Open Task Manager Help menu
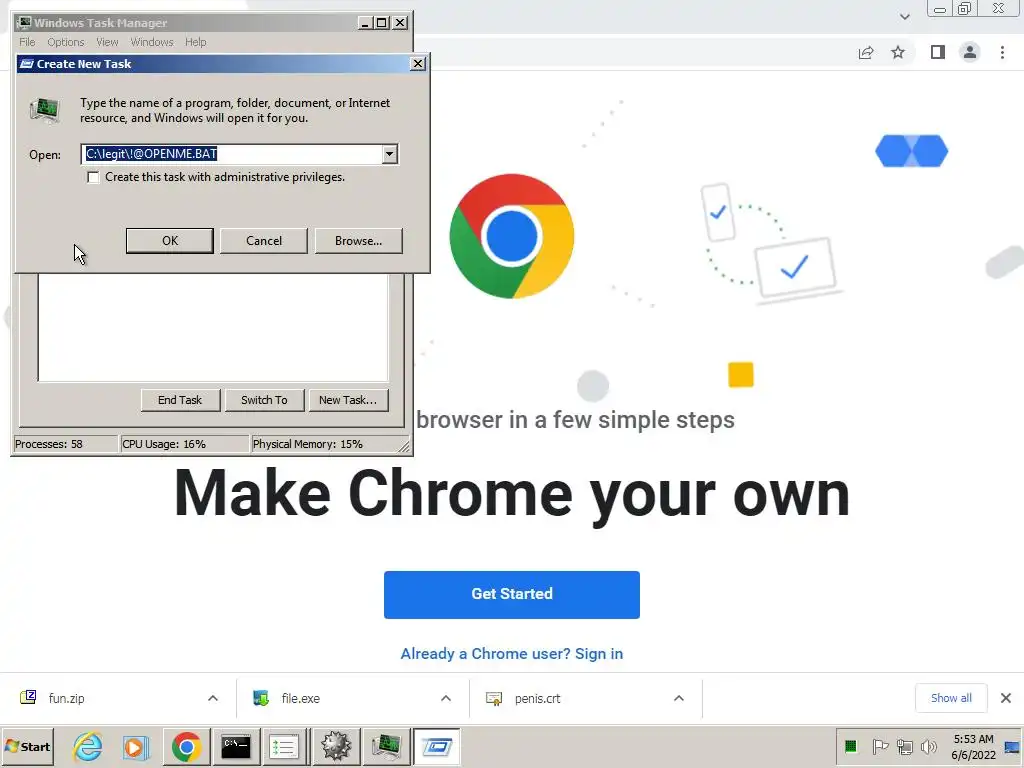The image size is (1024, 768). [195, 42]
